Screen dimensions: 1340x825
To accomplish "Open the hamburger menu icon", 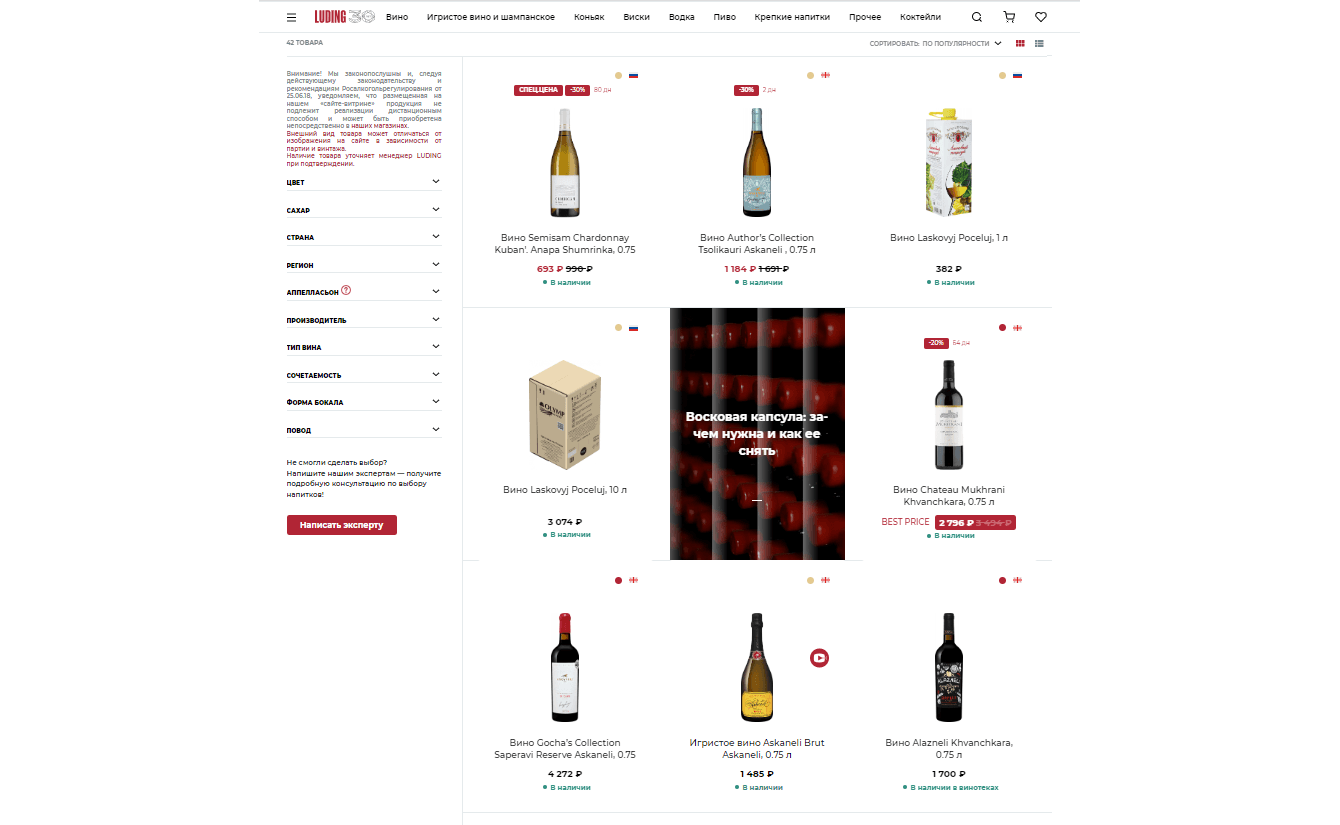I will [x=291, y=17].
